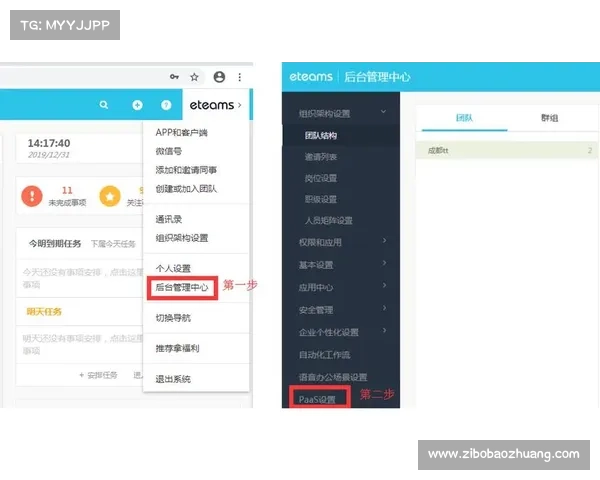Viewport: 600px width, 480px height.
Task: Open 邀请列表 in the admin sidebar
Action: (321, 157)
